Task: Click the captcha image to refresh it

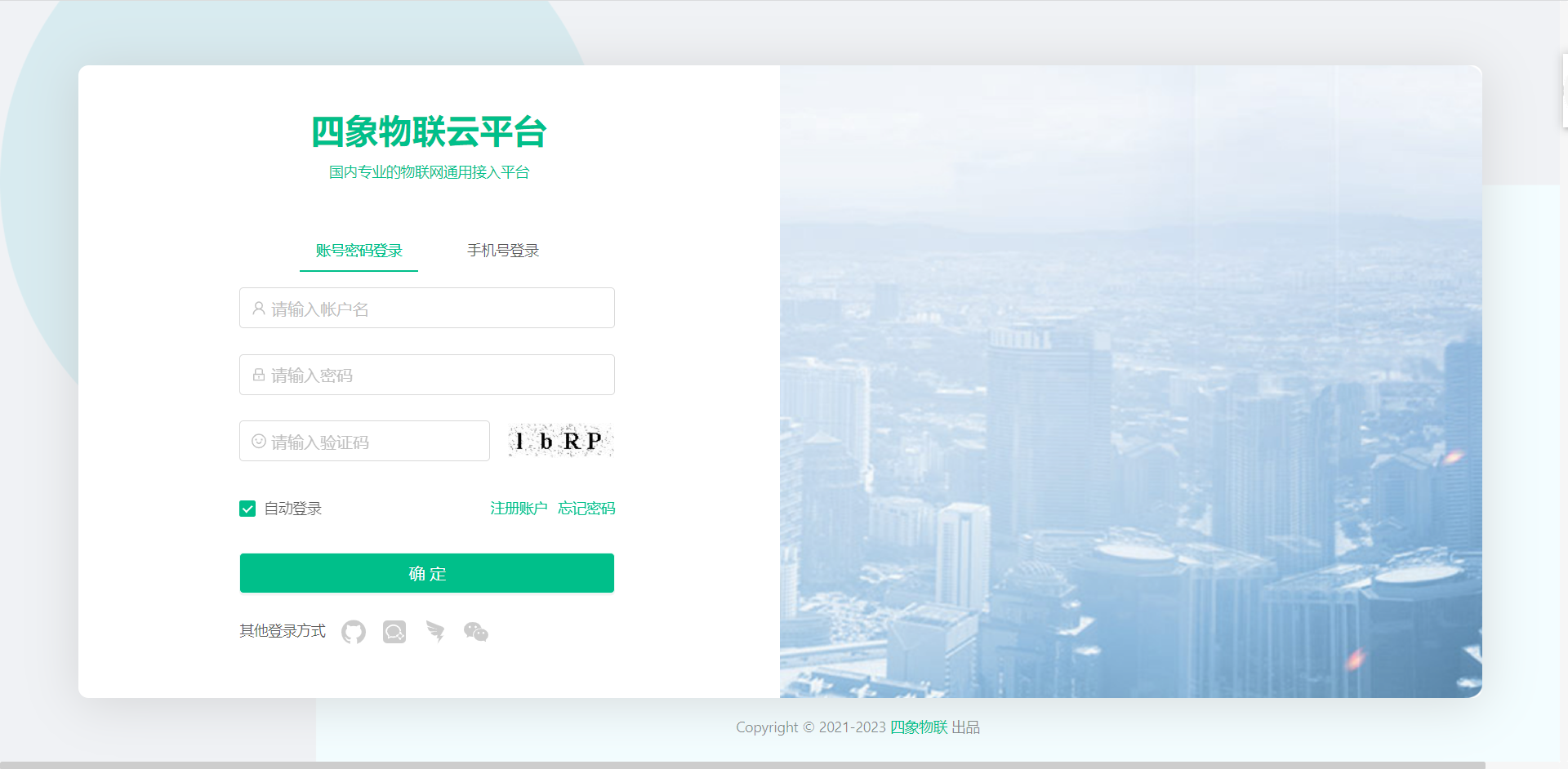Action: 559,441
